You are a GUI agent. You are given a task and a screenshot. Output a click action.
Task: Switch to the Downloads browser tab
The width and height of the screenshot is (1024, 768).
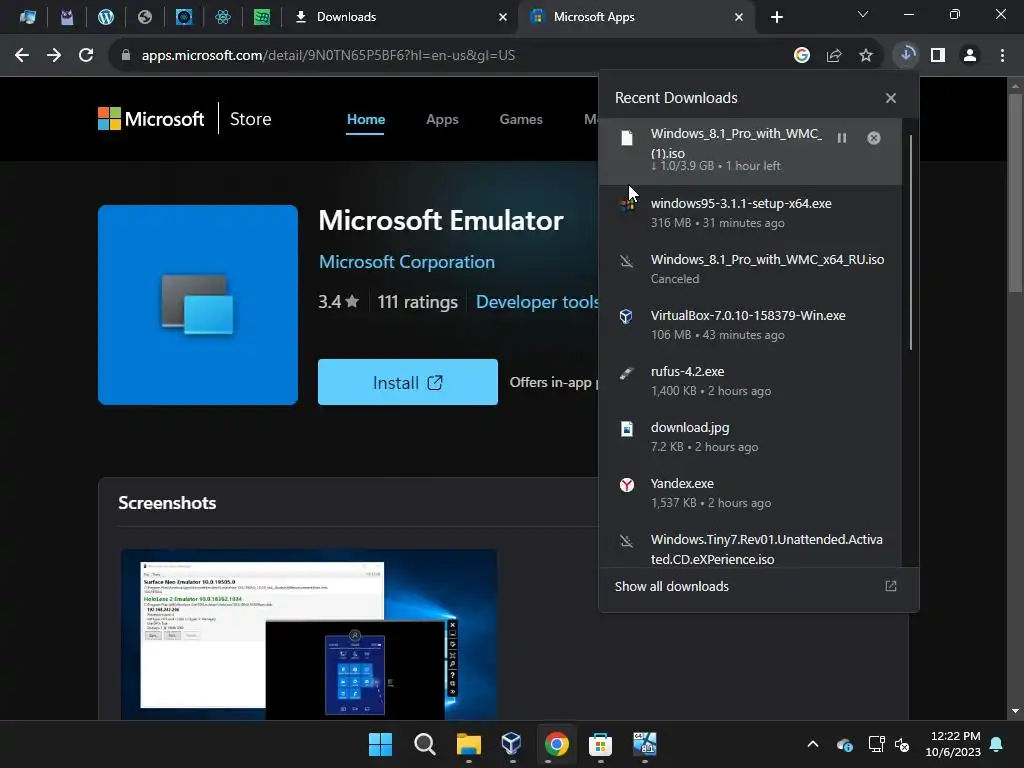tap(400, 17)
